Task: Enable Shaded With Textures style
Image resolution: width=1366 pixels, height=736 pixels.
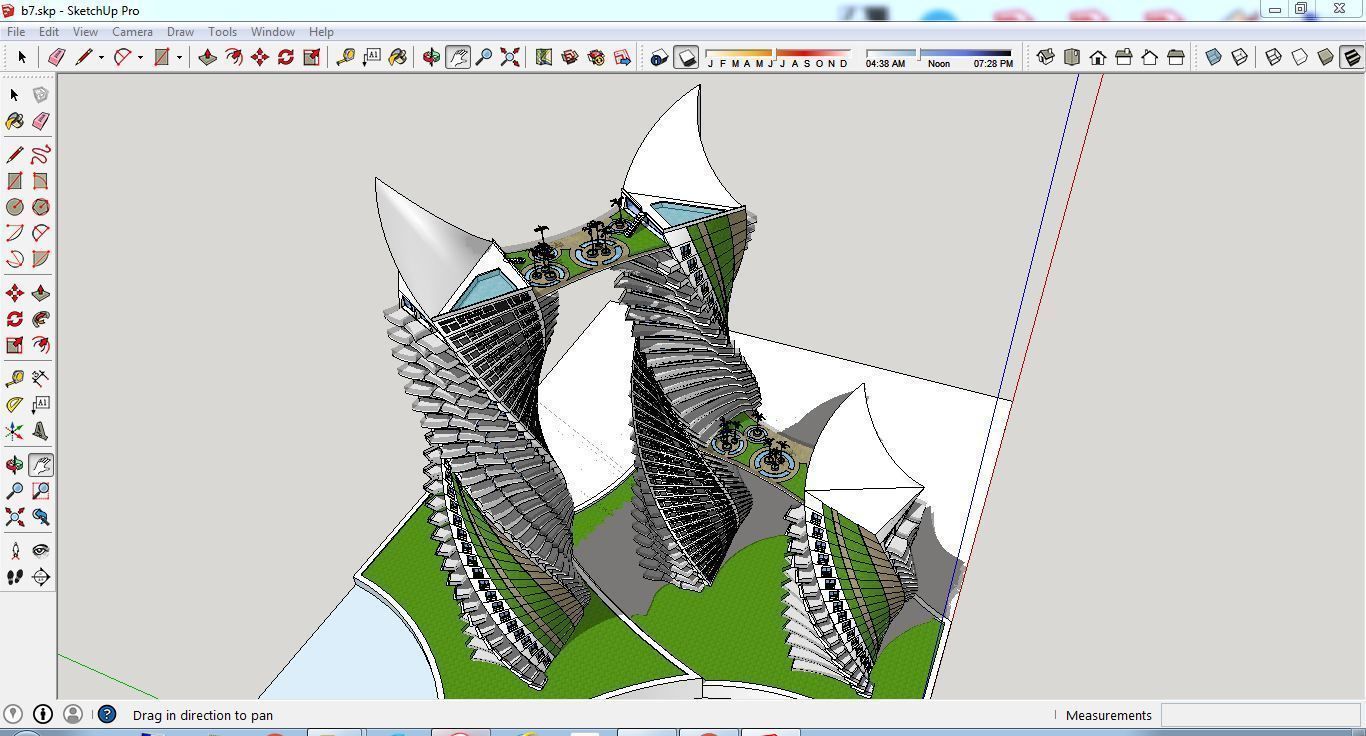Action: click(1352, 58)
